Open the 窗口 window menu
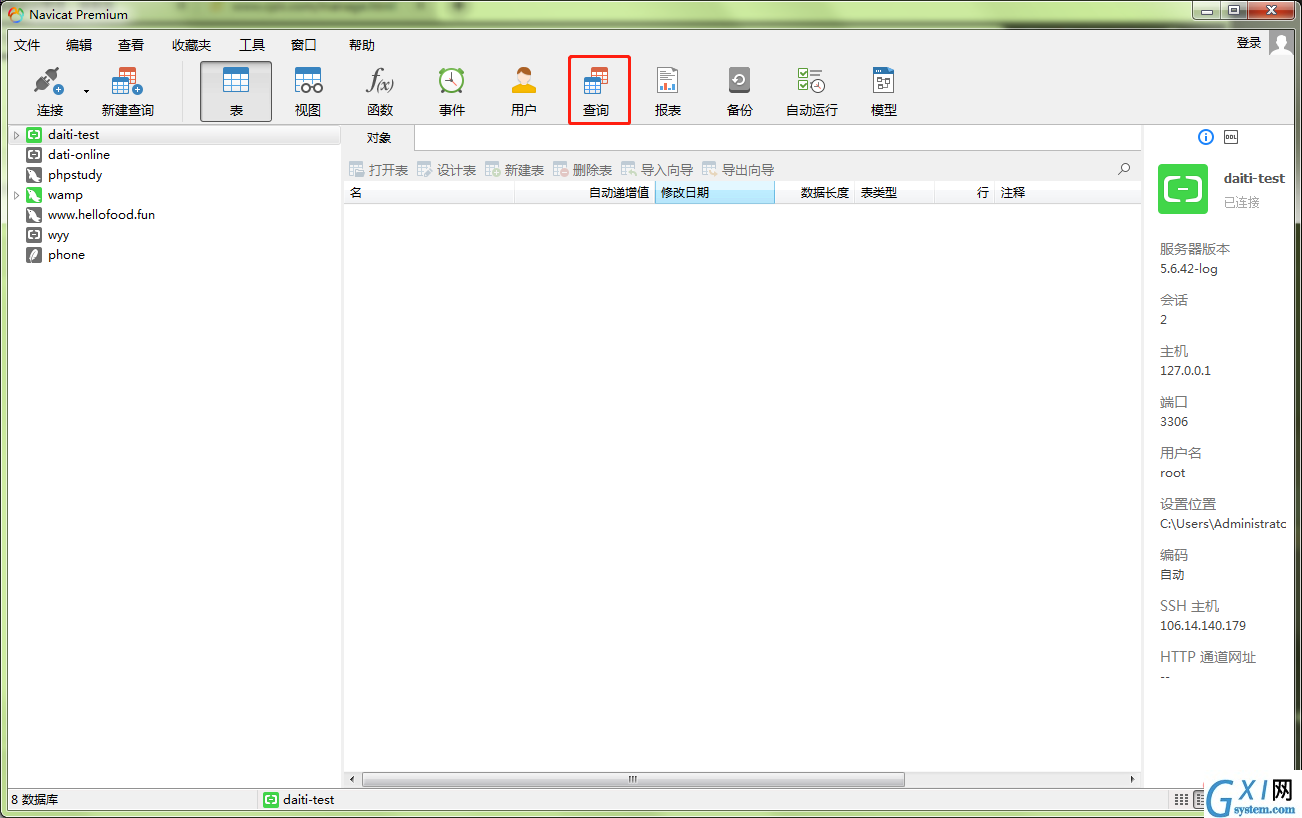The width and height of the screenshot is (1302, 818). click(x=304, y=45)
